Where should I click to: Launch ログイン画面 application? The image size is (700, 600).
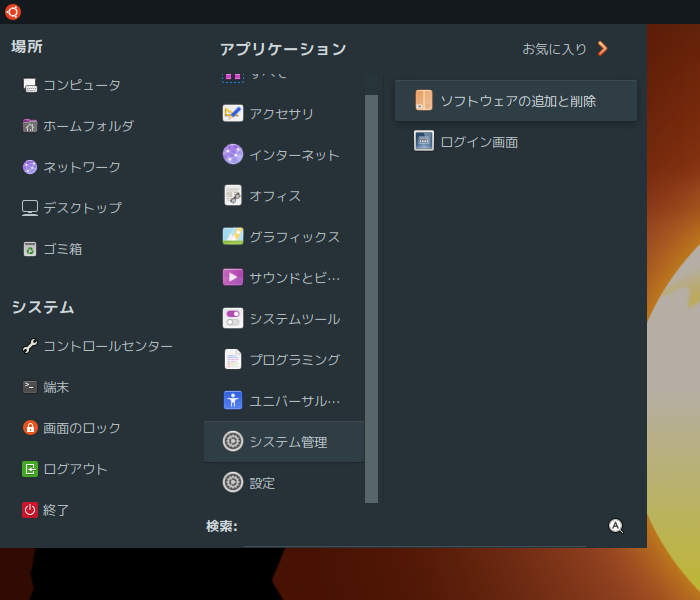coord(516,142)
